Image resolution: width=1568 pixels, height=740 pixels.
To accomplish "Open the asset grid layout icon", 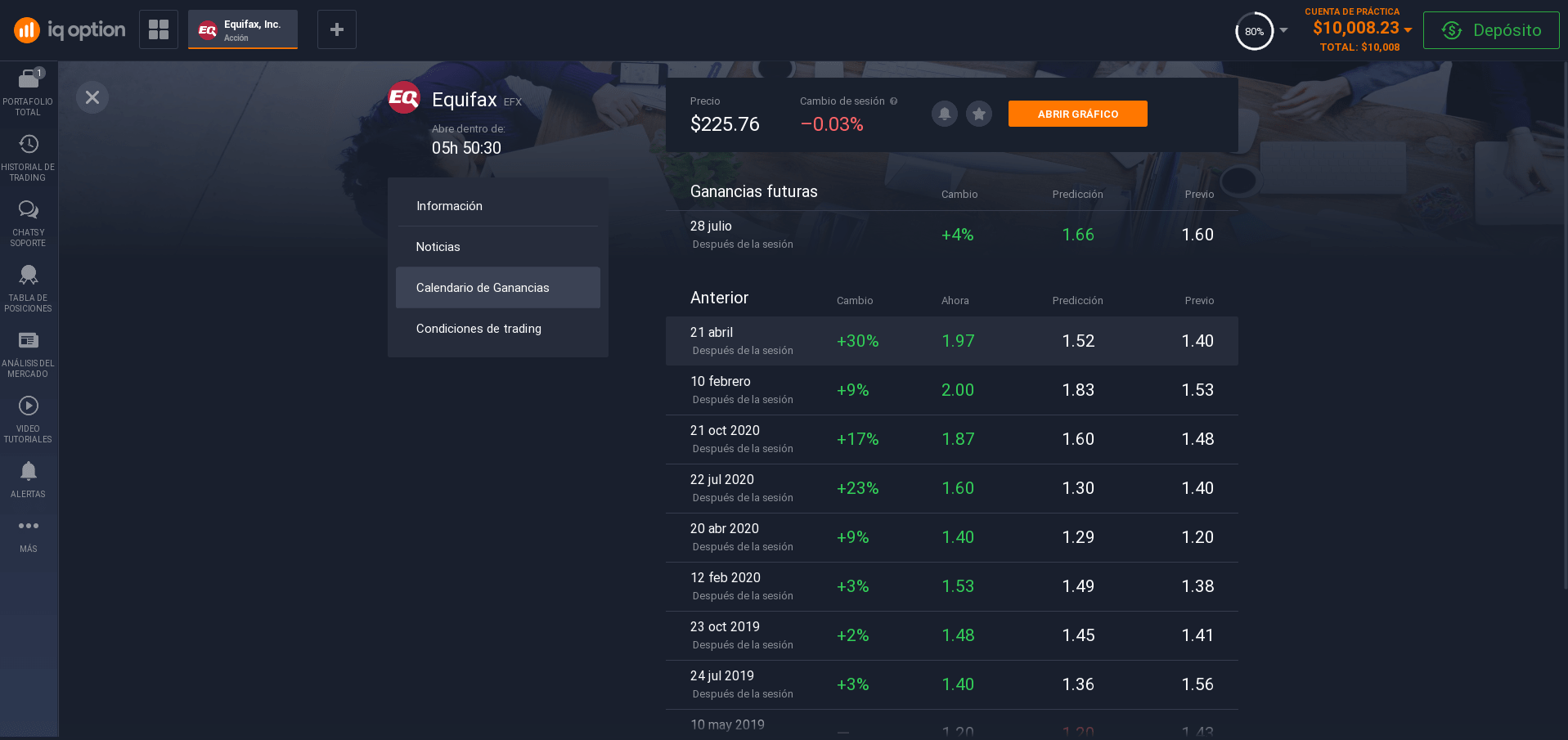I will [x=159, y=29].
